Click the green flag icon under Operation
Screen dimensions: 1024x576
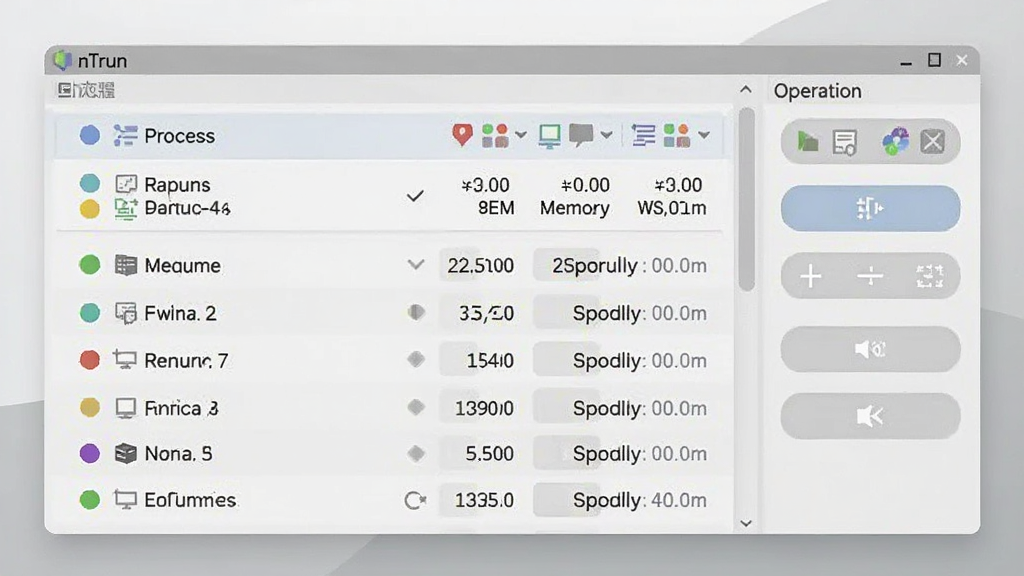click(x=808, y=141)
